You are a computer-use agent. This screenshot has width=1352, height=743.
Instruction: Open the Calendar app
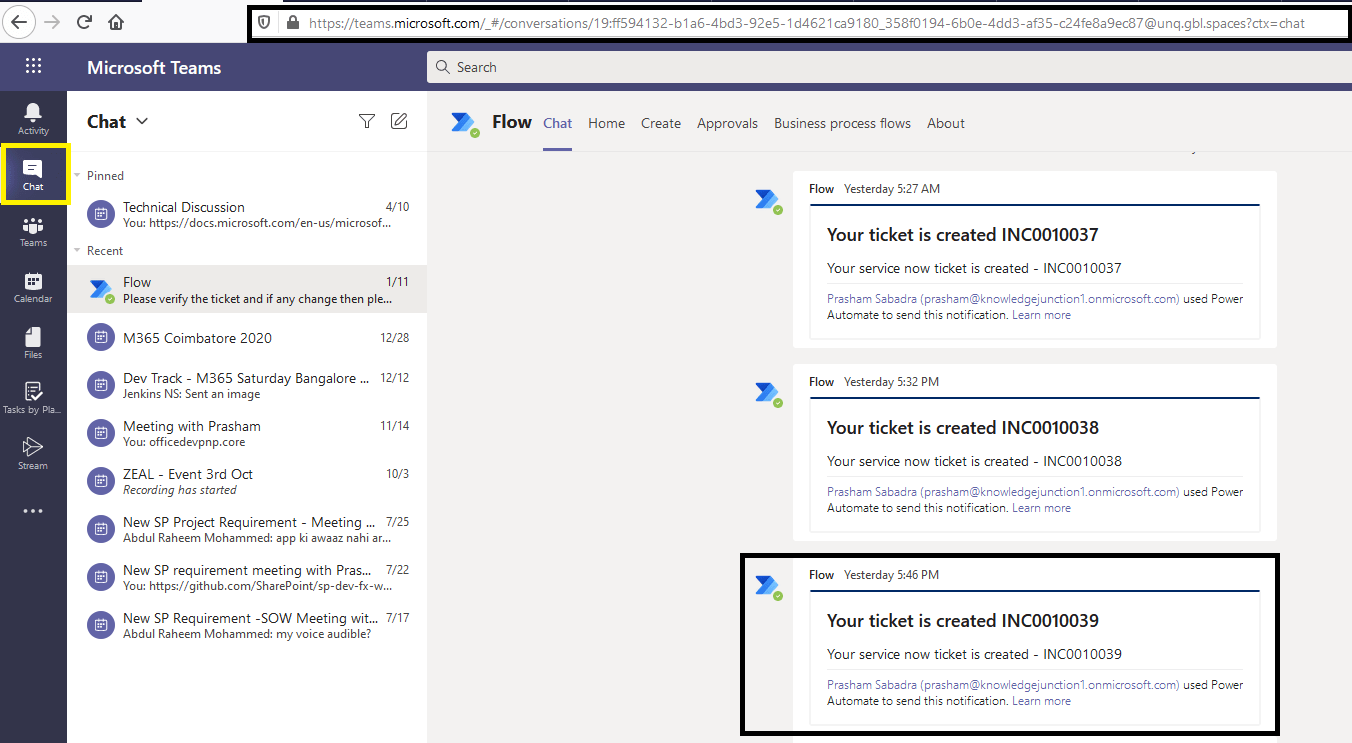click(33, 287)
